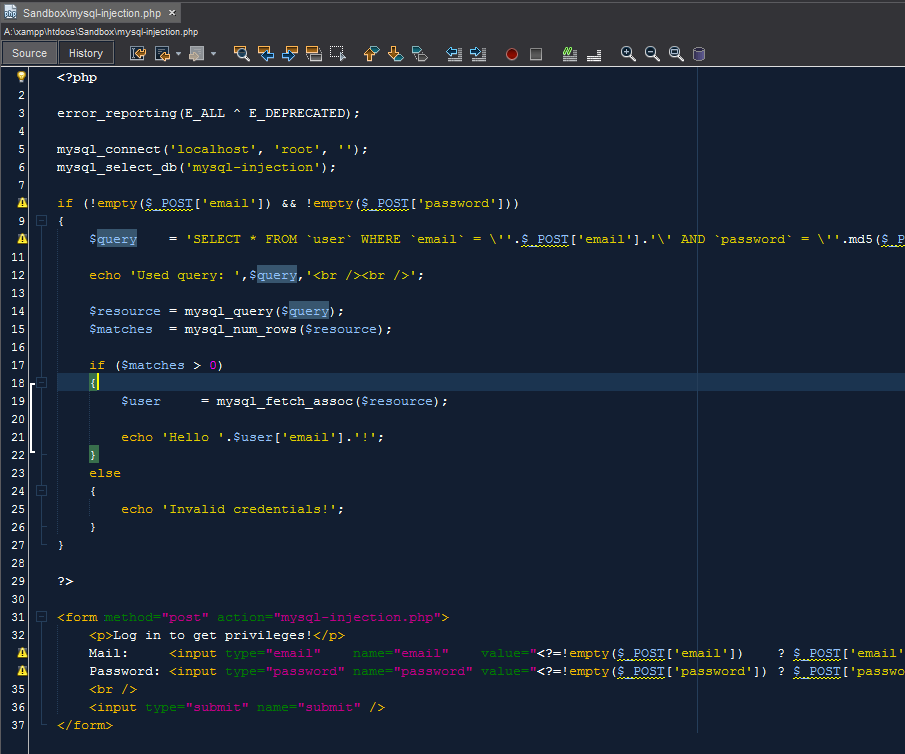Click the Find Next Occurrence icon
Viewport: 905px width, 754px height.
point(289,54)
